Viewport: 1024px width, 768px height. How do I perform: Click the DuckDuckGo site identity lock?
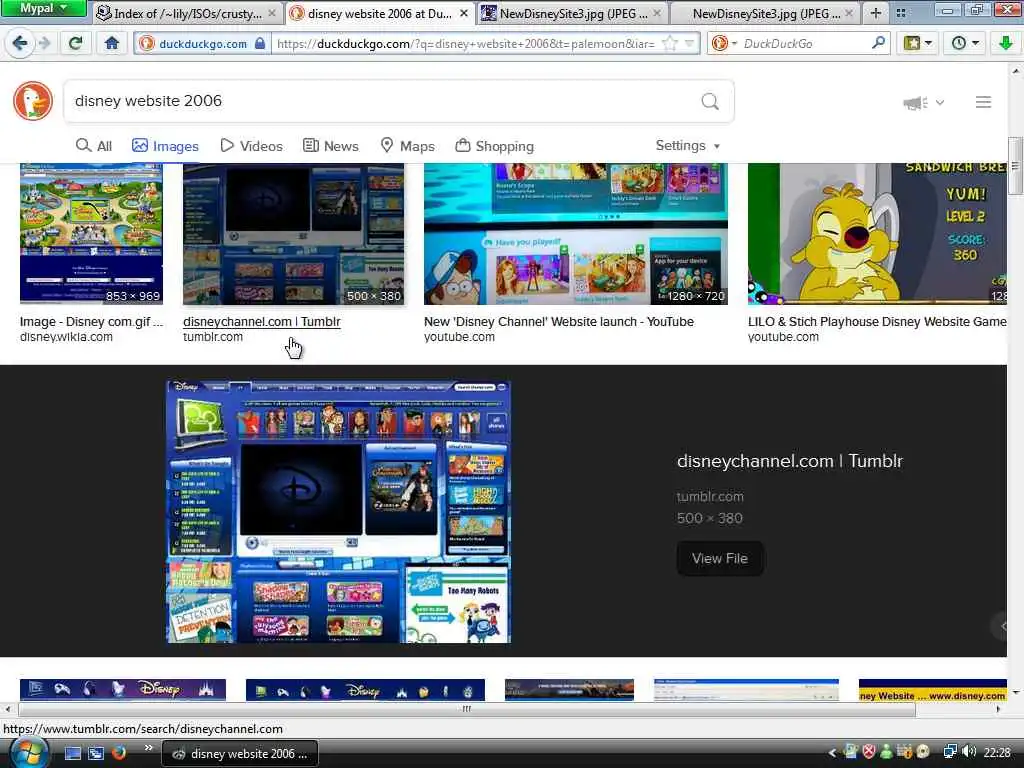tap(260, 44)
